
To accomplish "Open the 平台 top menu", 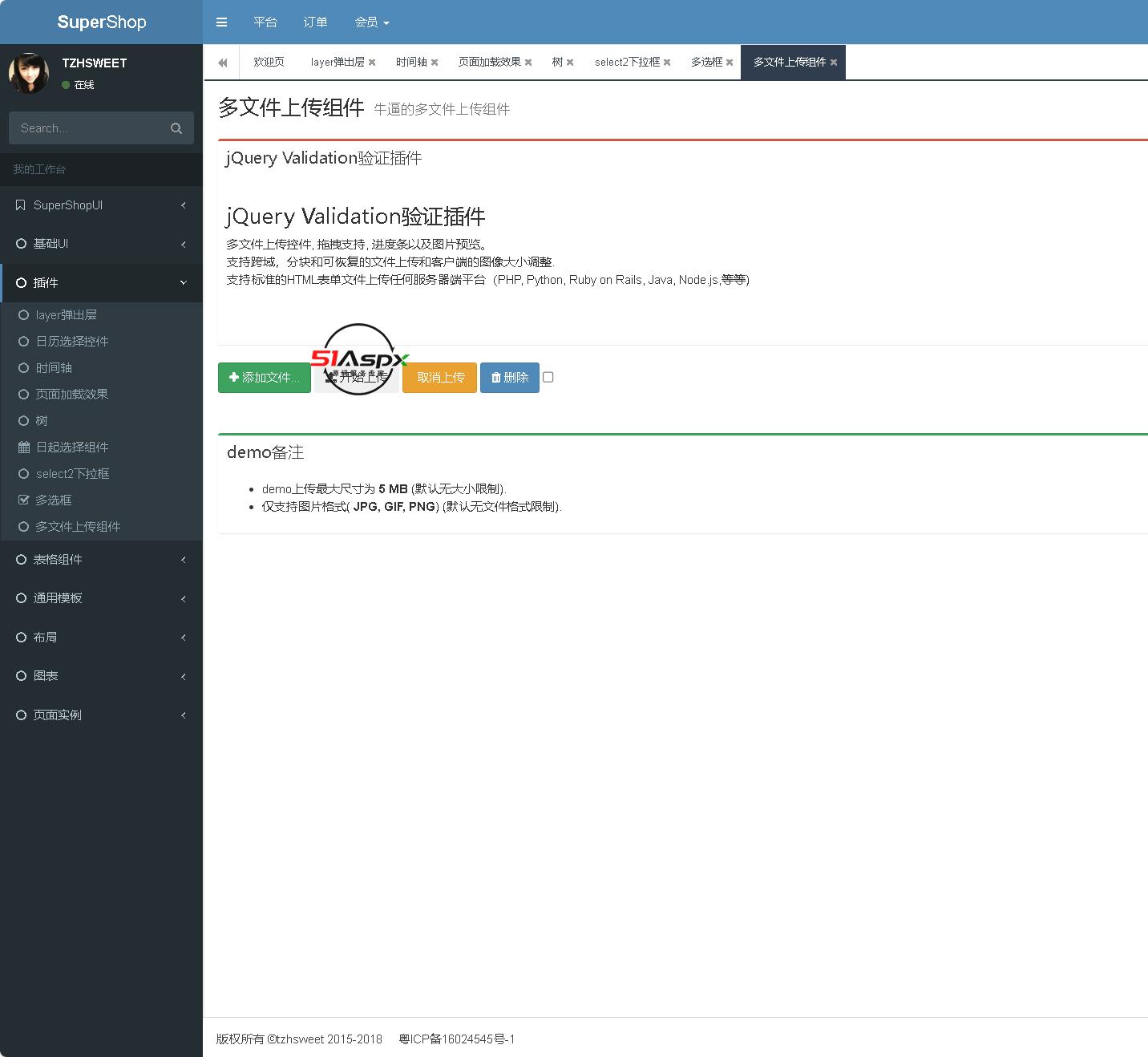I will coord(265,22).
